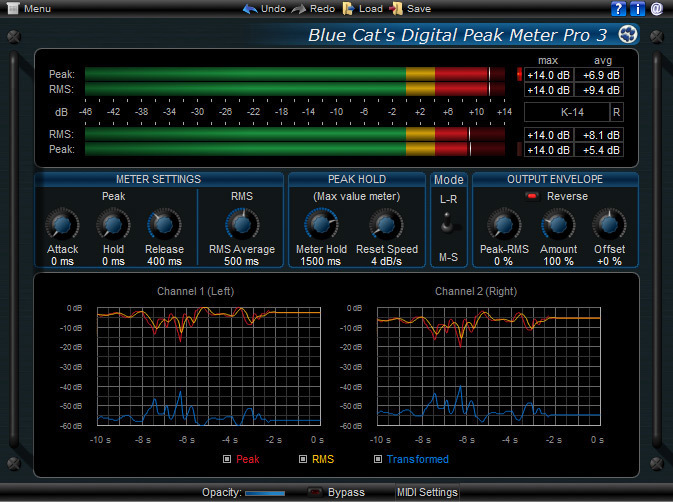Click the Release value 400 ms

pyautogui.click(x=164, y=261)
